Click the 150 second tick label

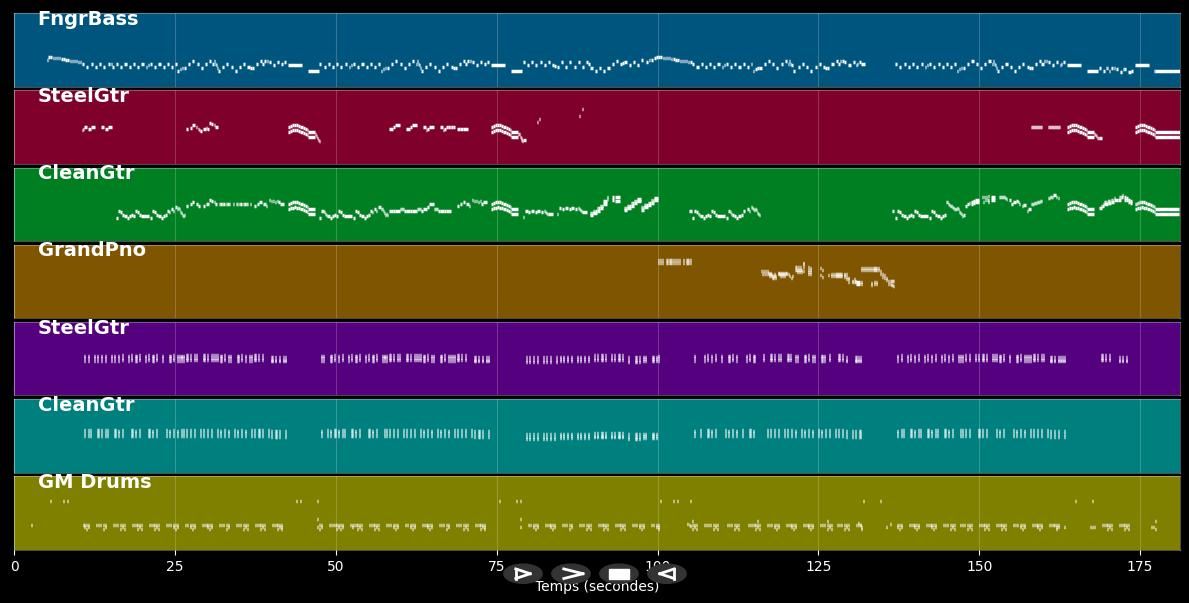[979, 567]
